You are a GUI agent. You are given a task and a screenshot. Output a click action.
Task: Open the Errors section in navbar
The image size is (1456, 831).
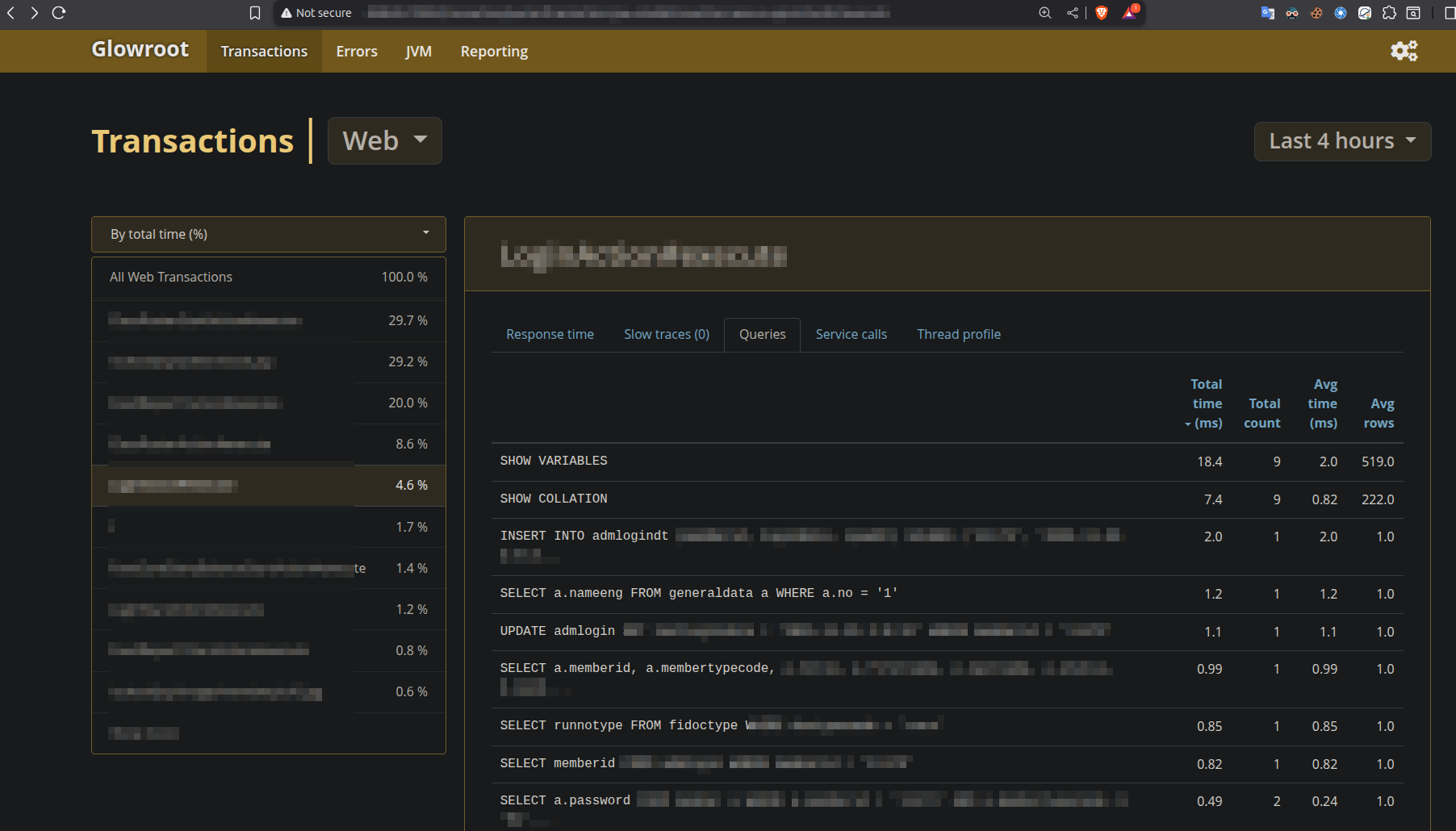pos(357,52)
